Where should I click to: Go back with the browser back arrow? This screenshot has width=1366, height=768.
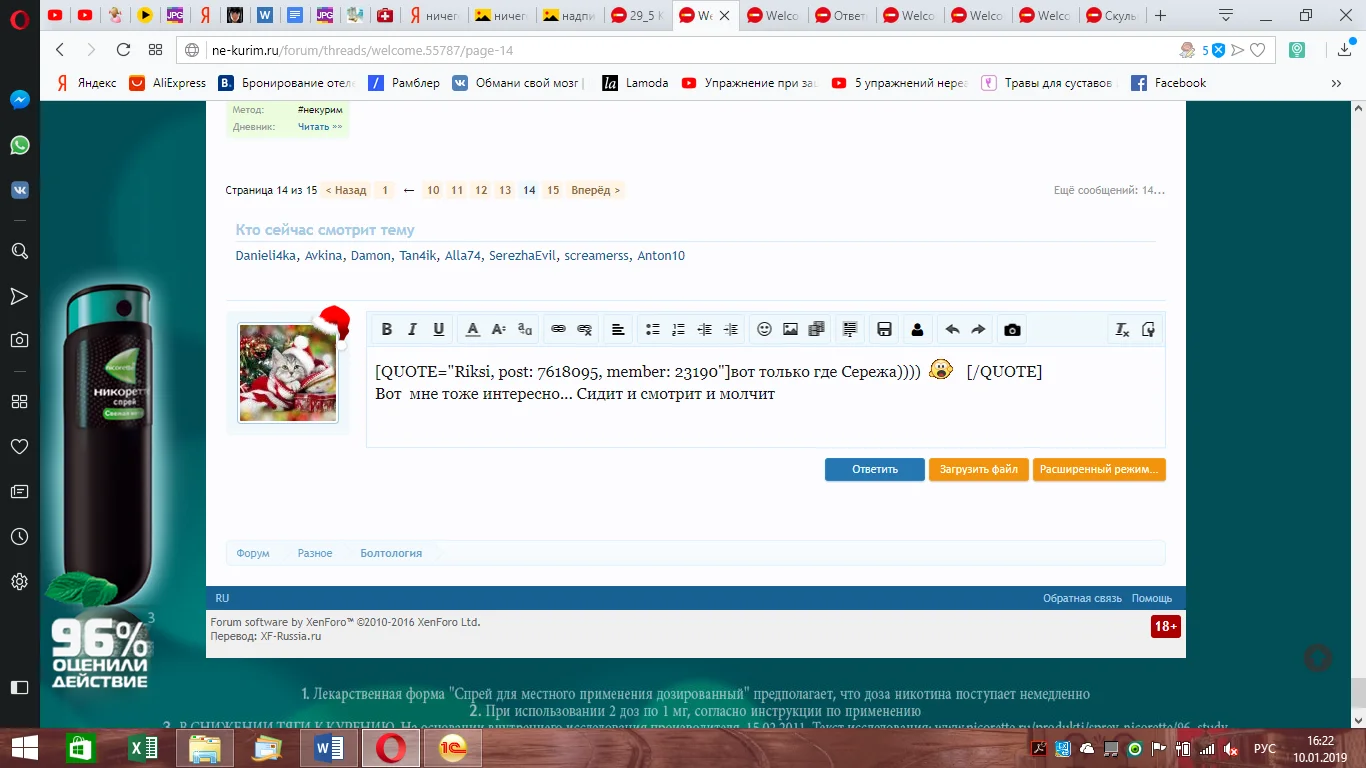[60, 50]
